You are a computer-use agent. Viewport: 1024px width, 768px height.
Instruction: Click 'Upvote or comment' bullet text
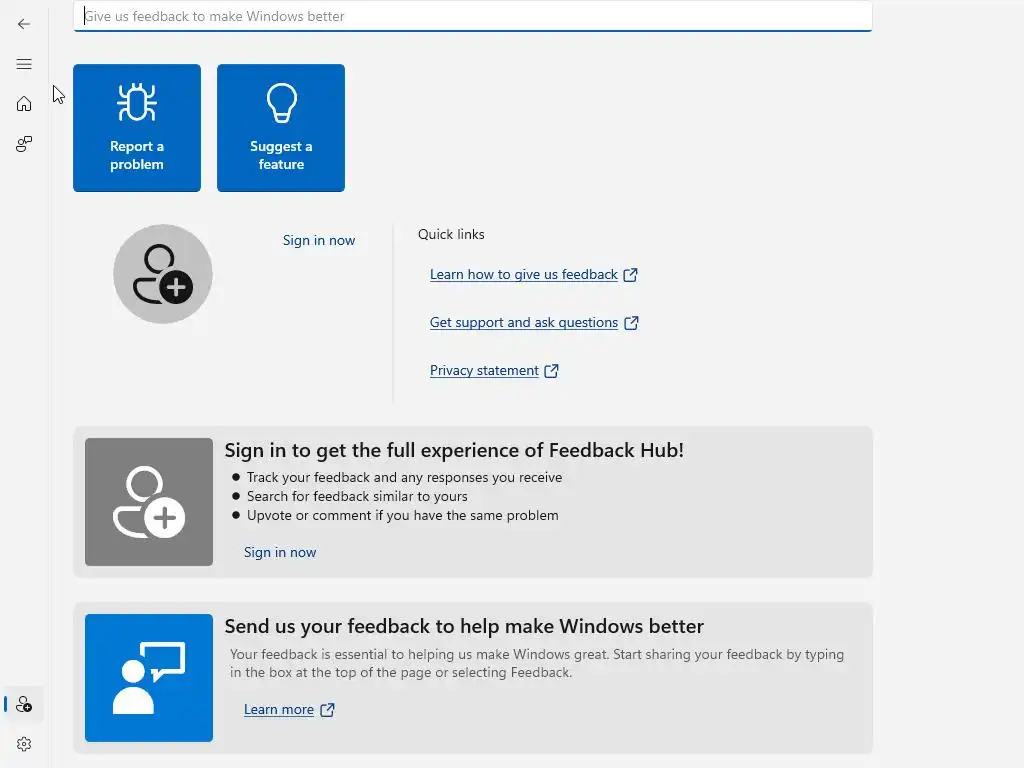402,515
